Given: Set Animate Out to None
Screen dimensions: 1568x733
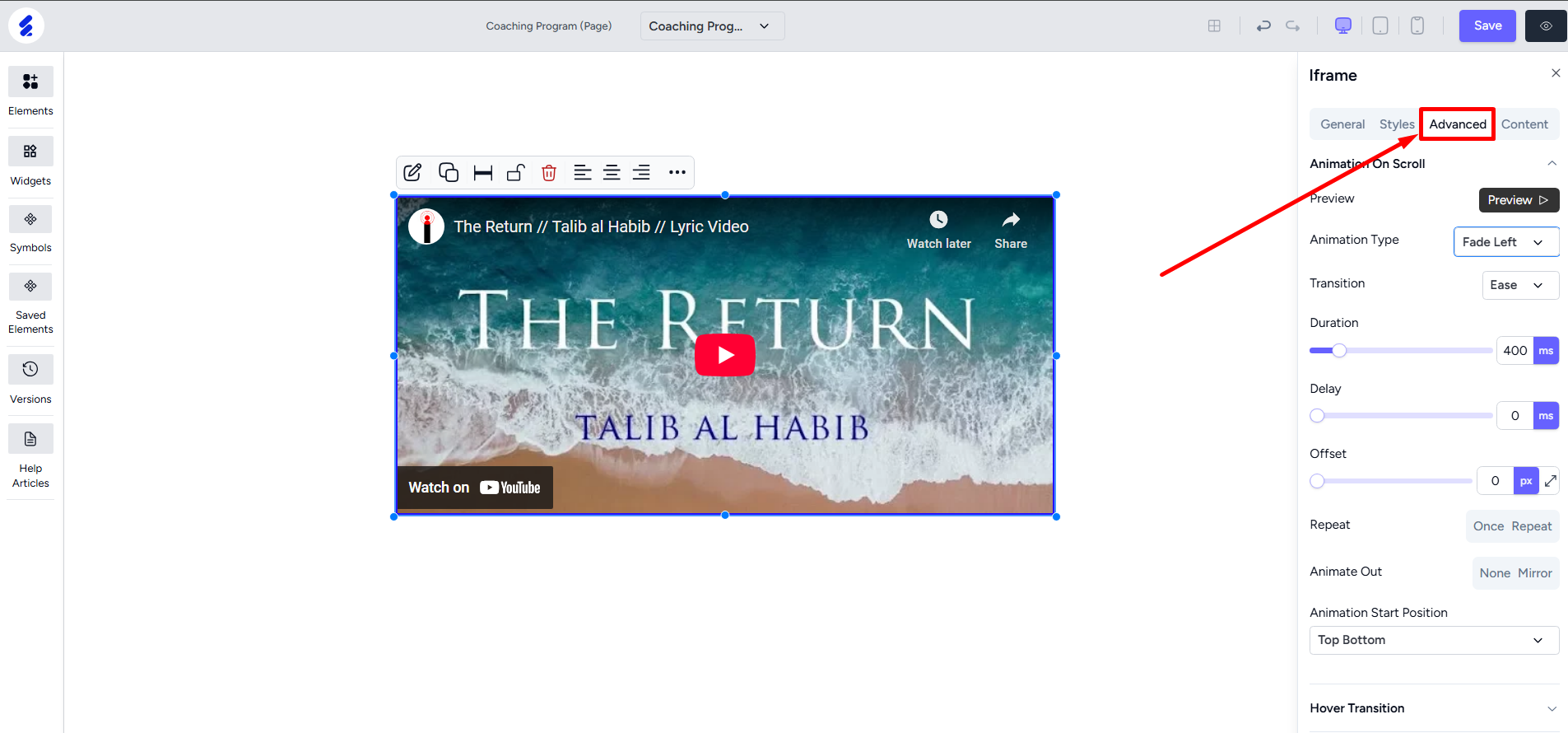Looking at the screenshot, I should [1495, 573].
